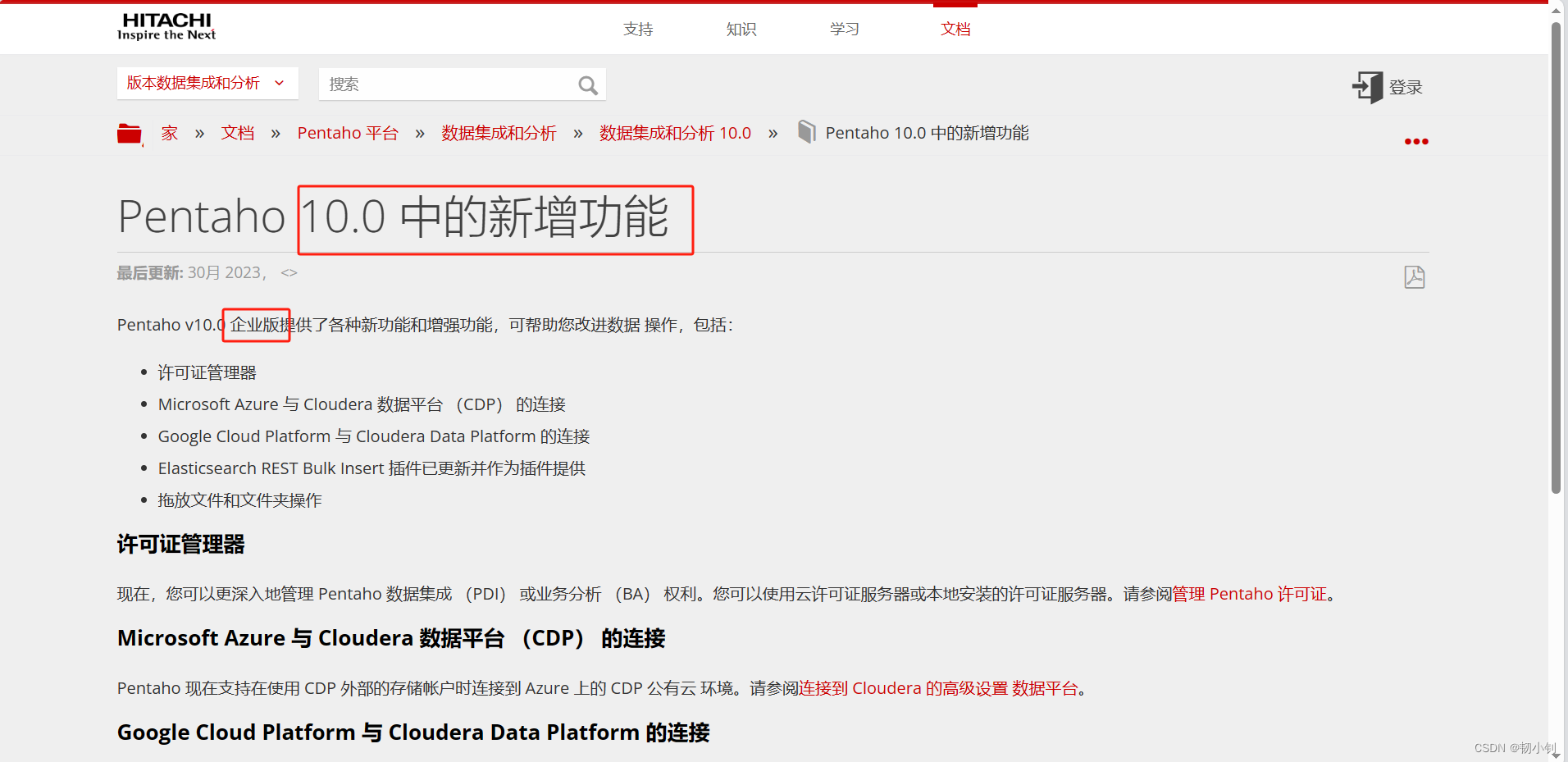
Task: Go to 家 breadcrumb link
Action: click(x=170, y=133)
